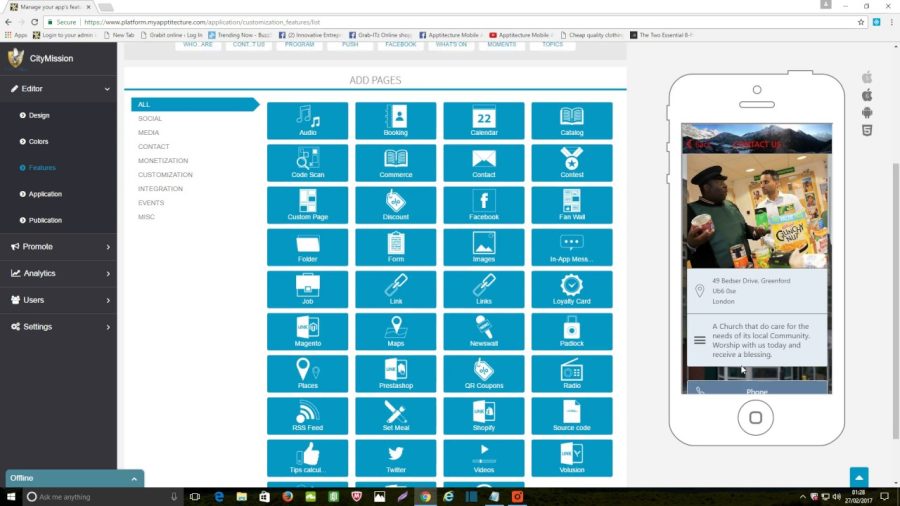Open the Design editor link
The width and height of the screenshot is (900, 506).
click(x=39, y=115)
